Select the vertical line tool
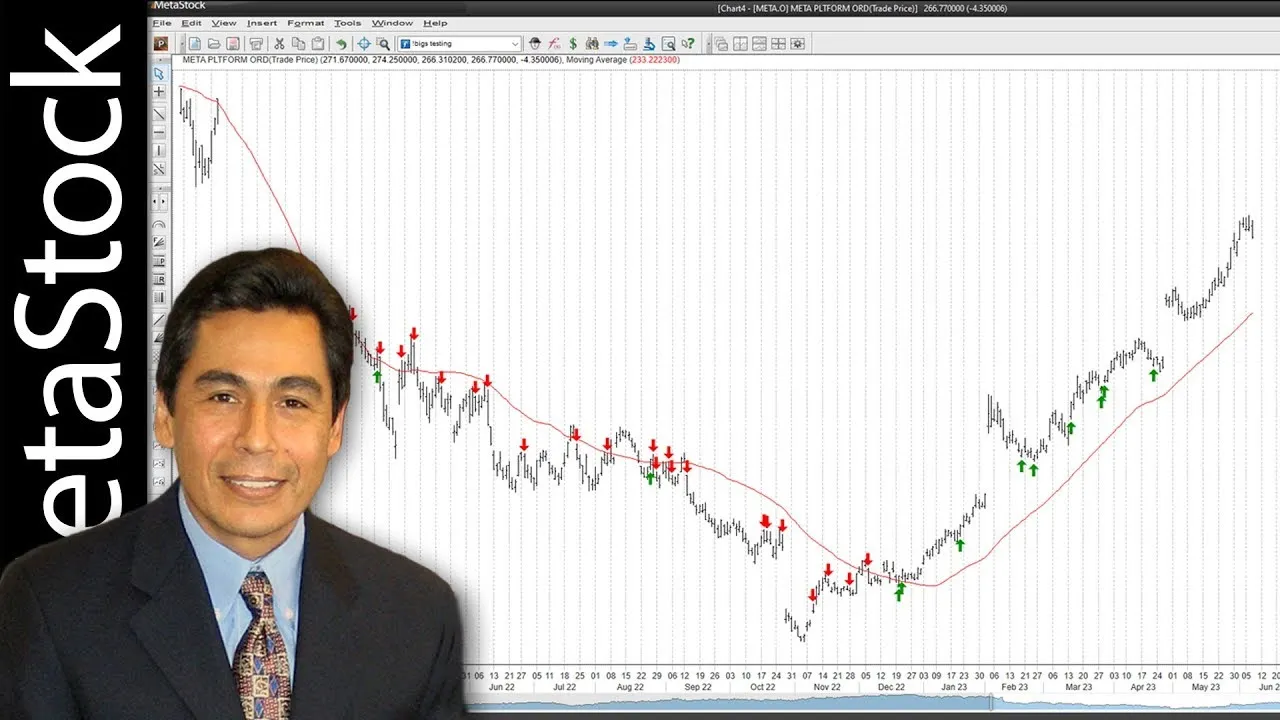Screen dimensions: 1280x720 (x=159, y=150)
